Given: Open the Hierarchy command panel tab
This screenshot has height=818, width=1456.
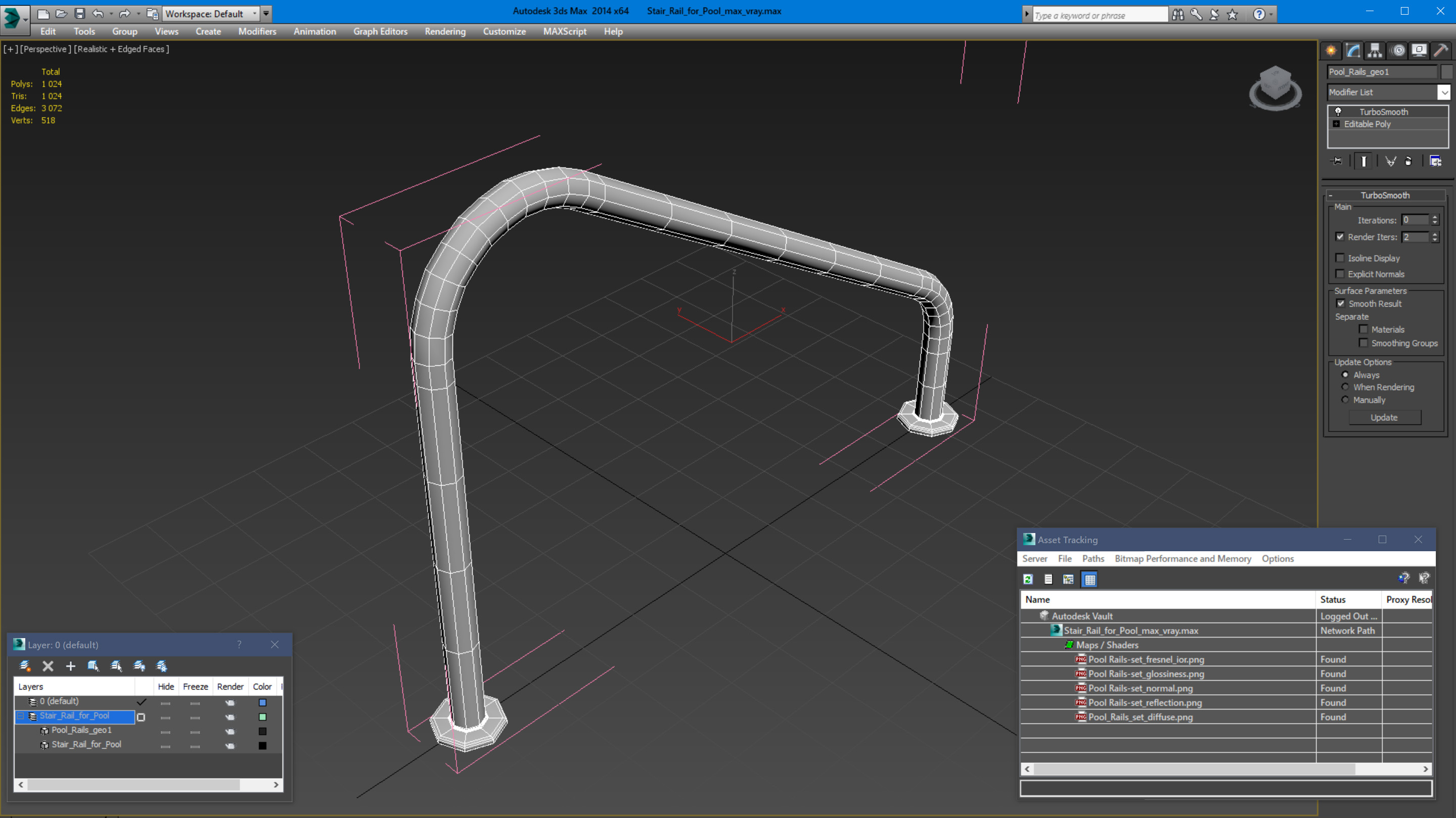Looking at the screenshot, I should pos(1375,51).
